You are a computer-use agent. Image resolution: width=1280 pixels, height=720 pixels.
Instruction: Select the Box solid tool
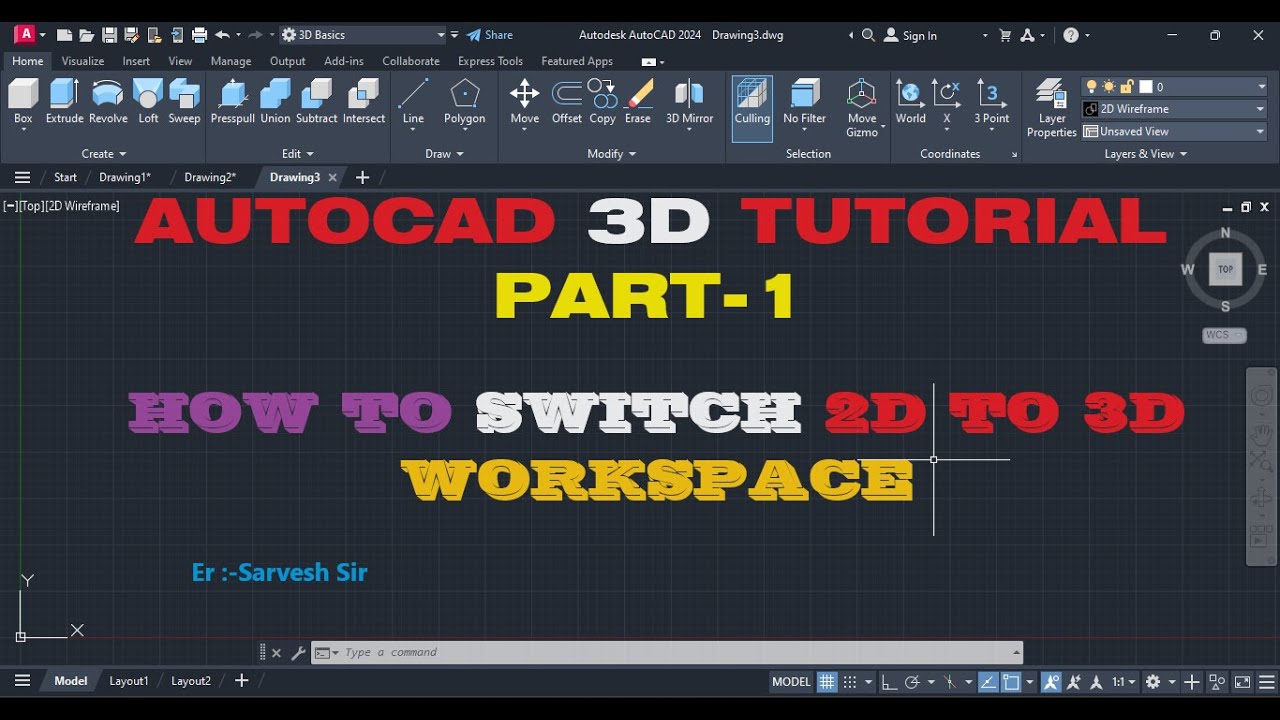[23, 102]
